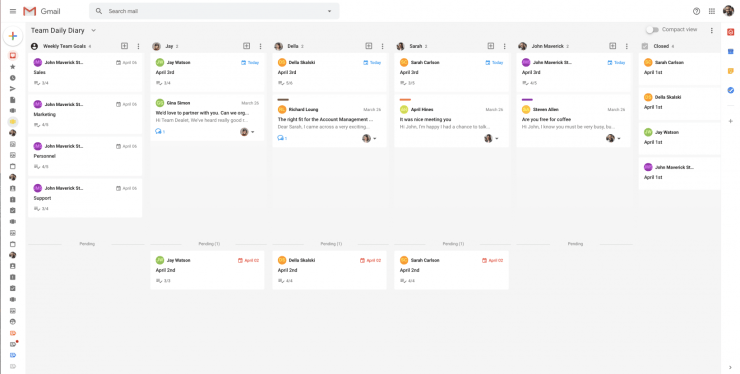
Task: Add a card to the Jay column
Action: [x=246, y=46]
